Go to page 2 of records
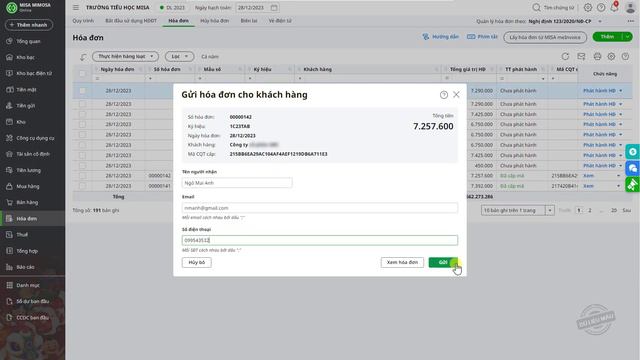Viewport: 640px width, 360px height. tap(589, 210)
